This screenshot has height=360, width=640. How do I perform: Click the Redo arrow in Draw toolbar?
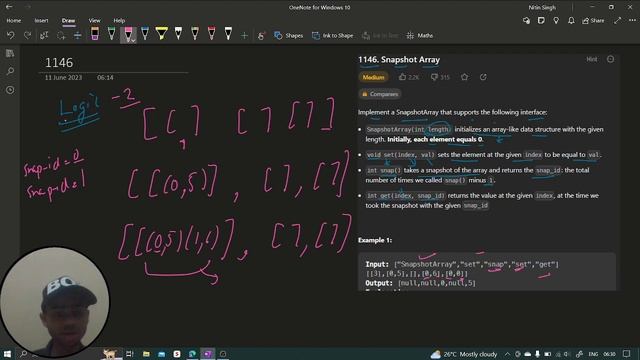tap(27, 36)
